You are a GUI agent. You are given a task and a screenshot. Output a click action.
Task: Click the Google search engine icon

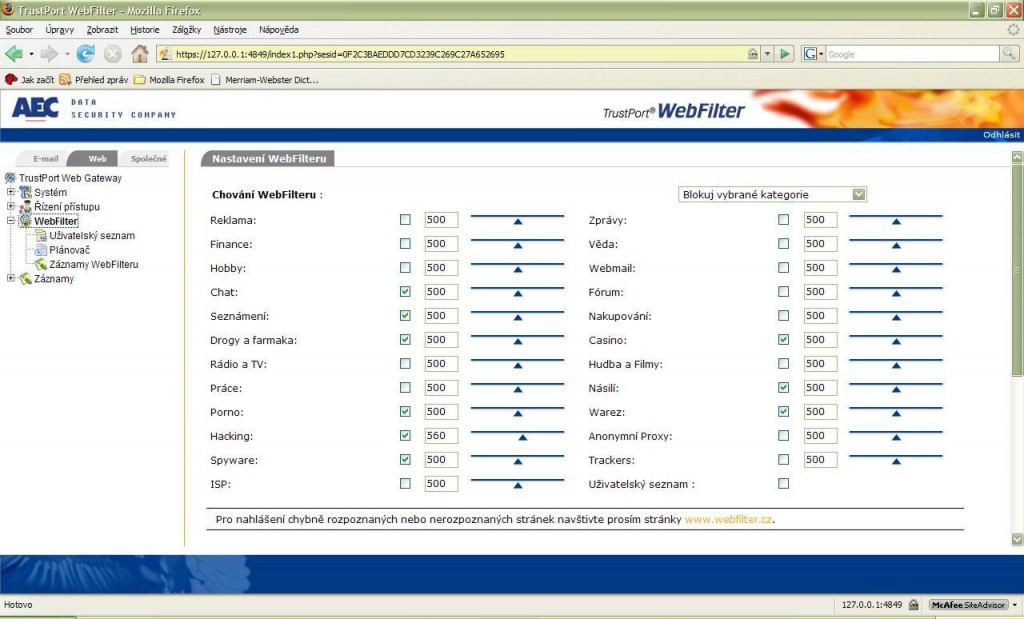810,54
